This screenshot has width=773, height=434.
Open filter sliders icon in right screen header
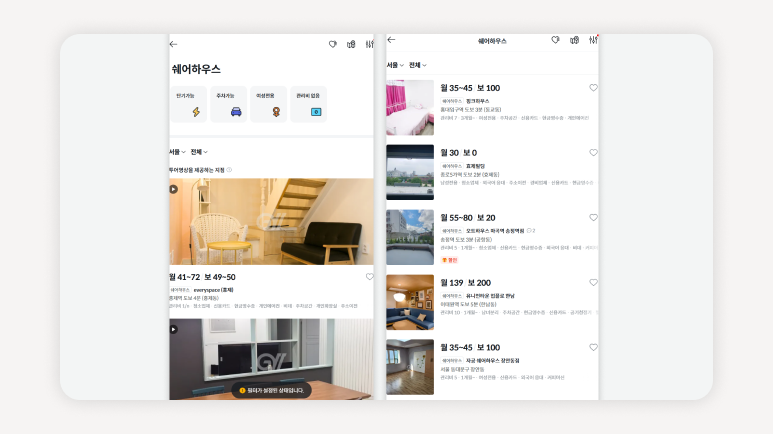pos(593,40)
